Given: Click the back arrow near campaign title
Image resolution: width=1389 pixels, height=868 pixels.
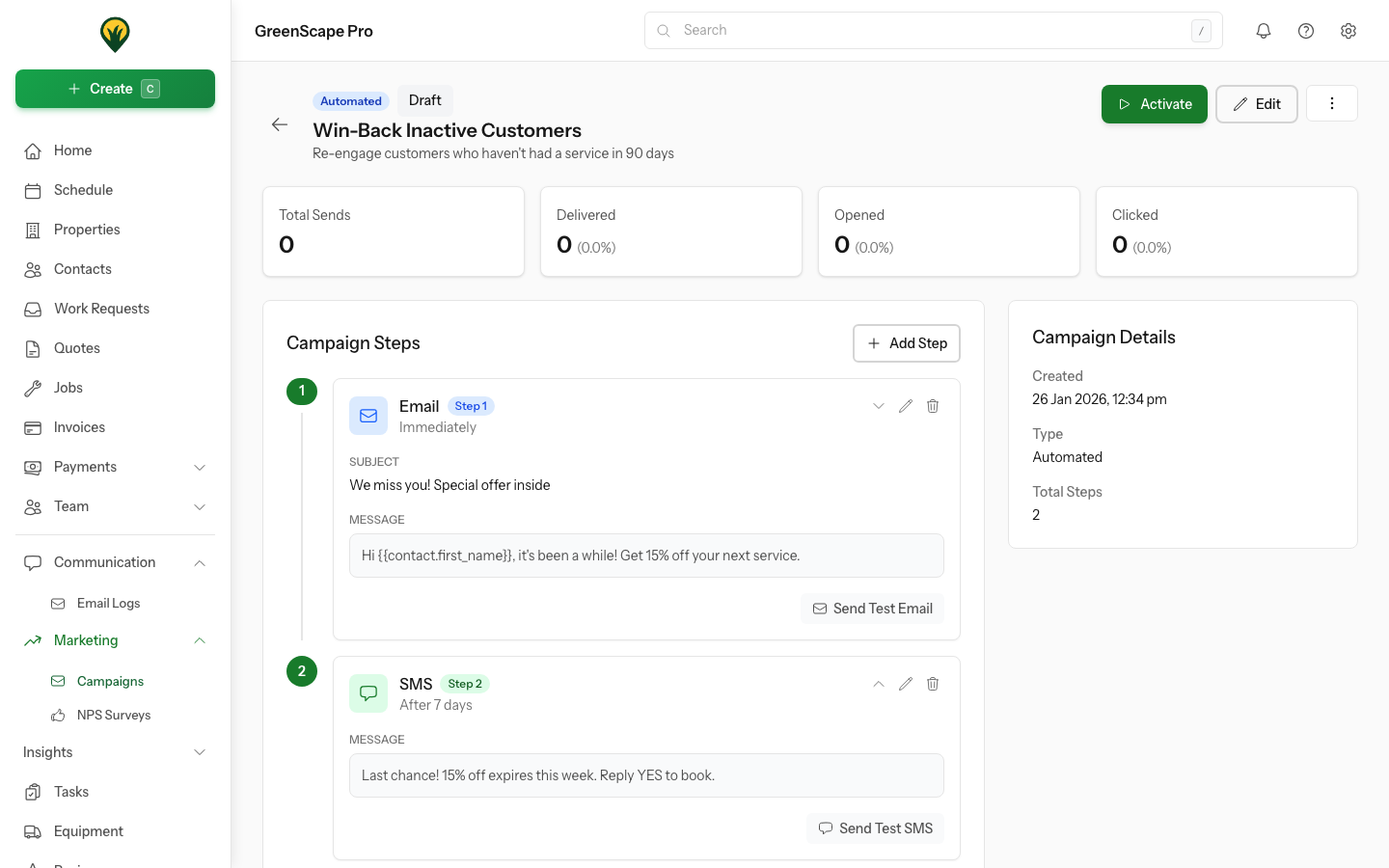Looking at the screenshot, I should (x=280, y=124).
